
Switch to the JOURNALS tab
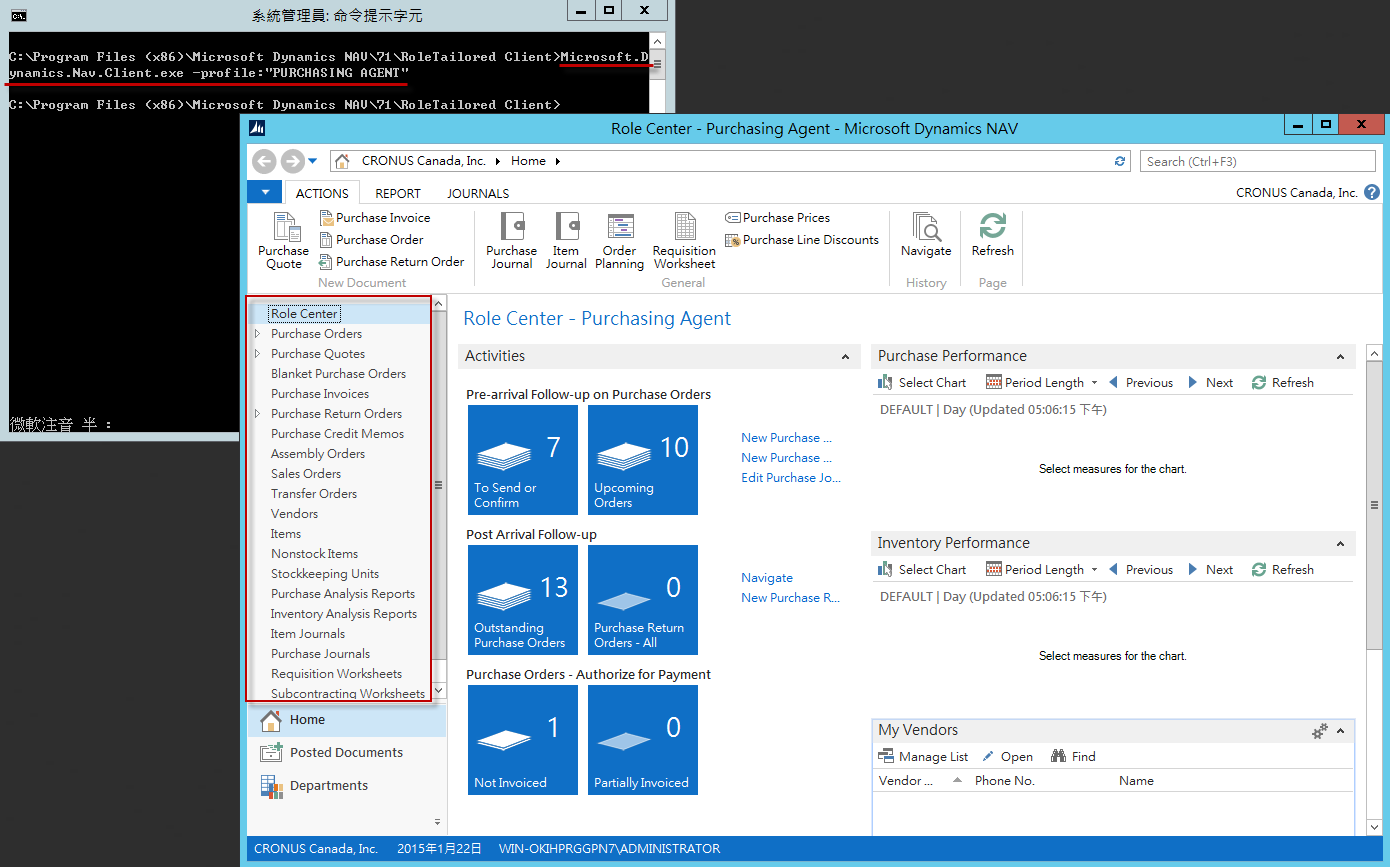(478, 193)
